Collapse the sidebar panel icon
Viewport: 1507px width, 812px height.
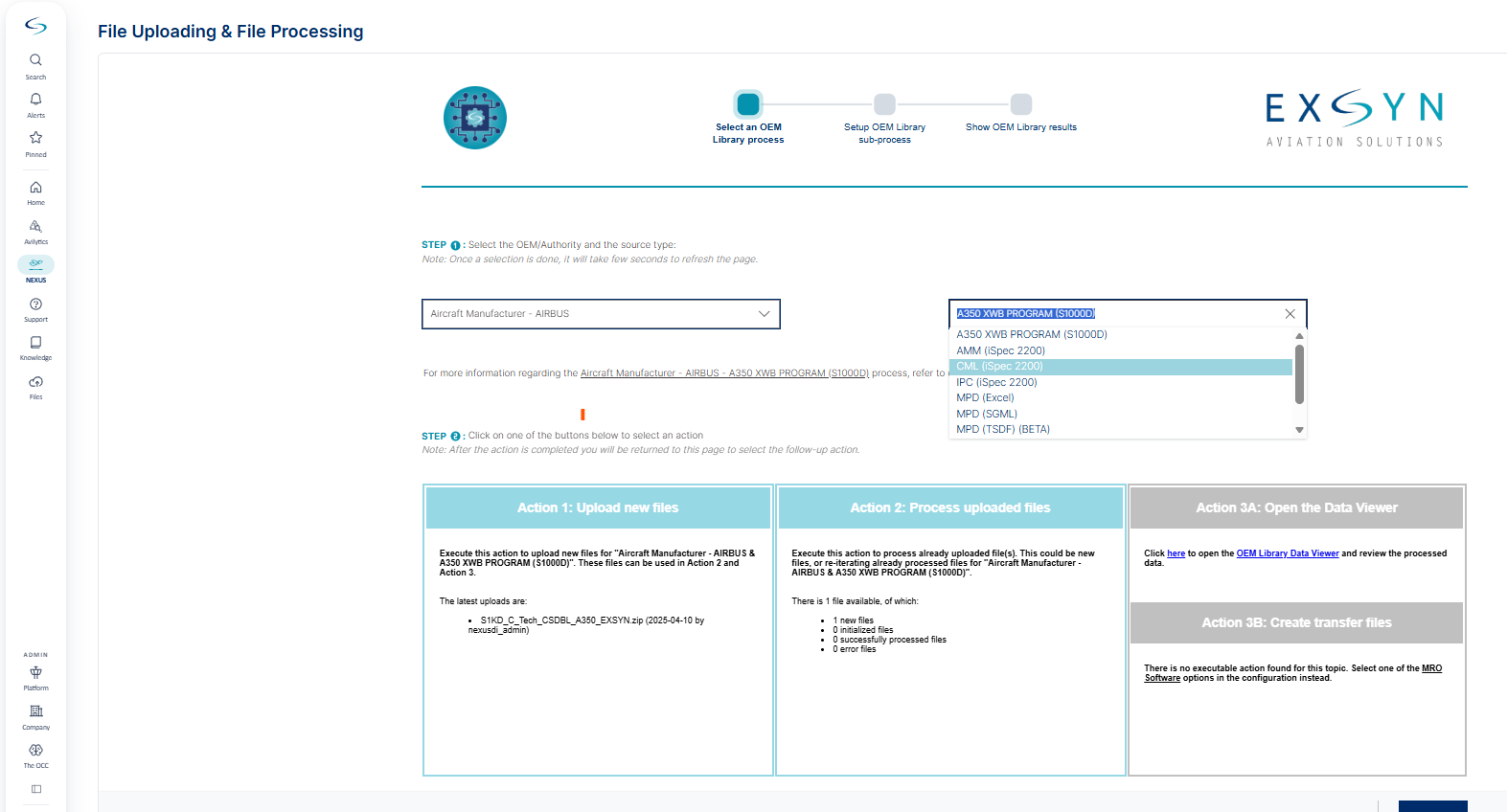(x=36, y=789)
